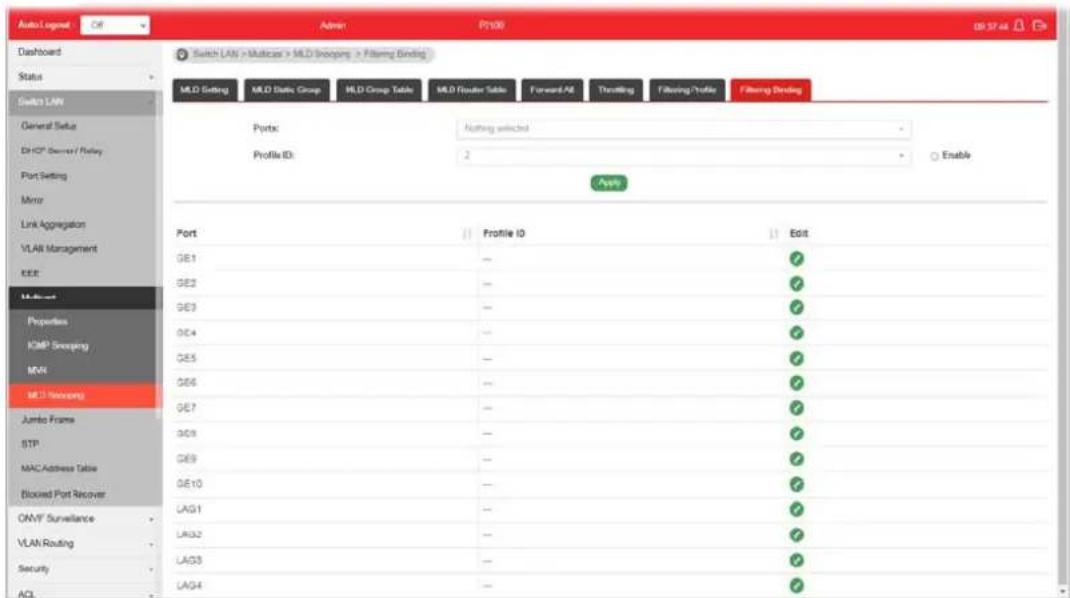
Task: Open Dashboard from sidebar
Action: point(40,52)
